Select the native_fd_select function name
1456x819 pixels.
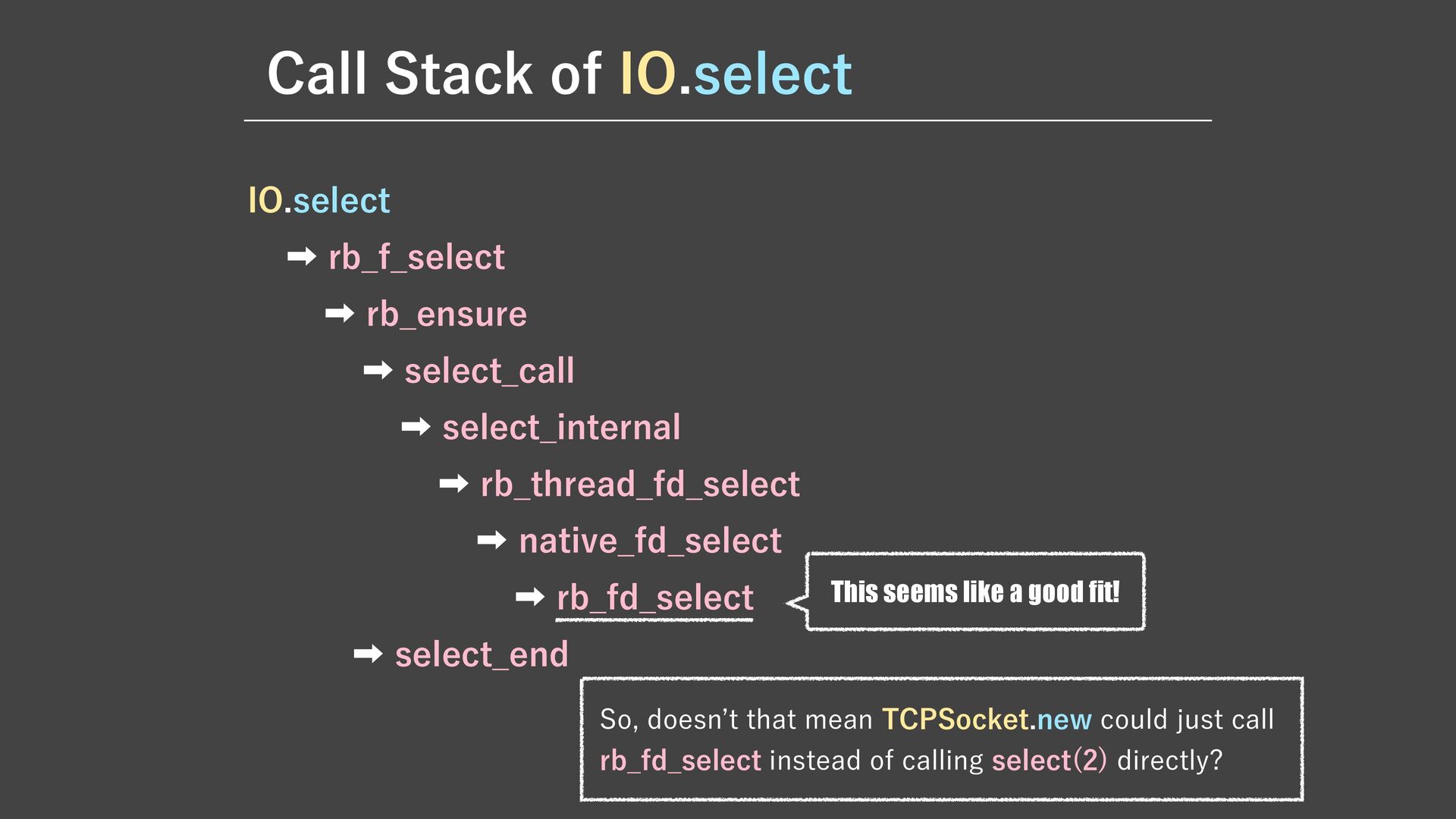coord(650,541)
